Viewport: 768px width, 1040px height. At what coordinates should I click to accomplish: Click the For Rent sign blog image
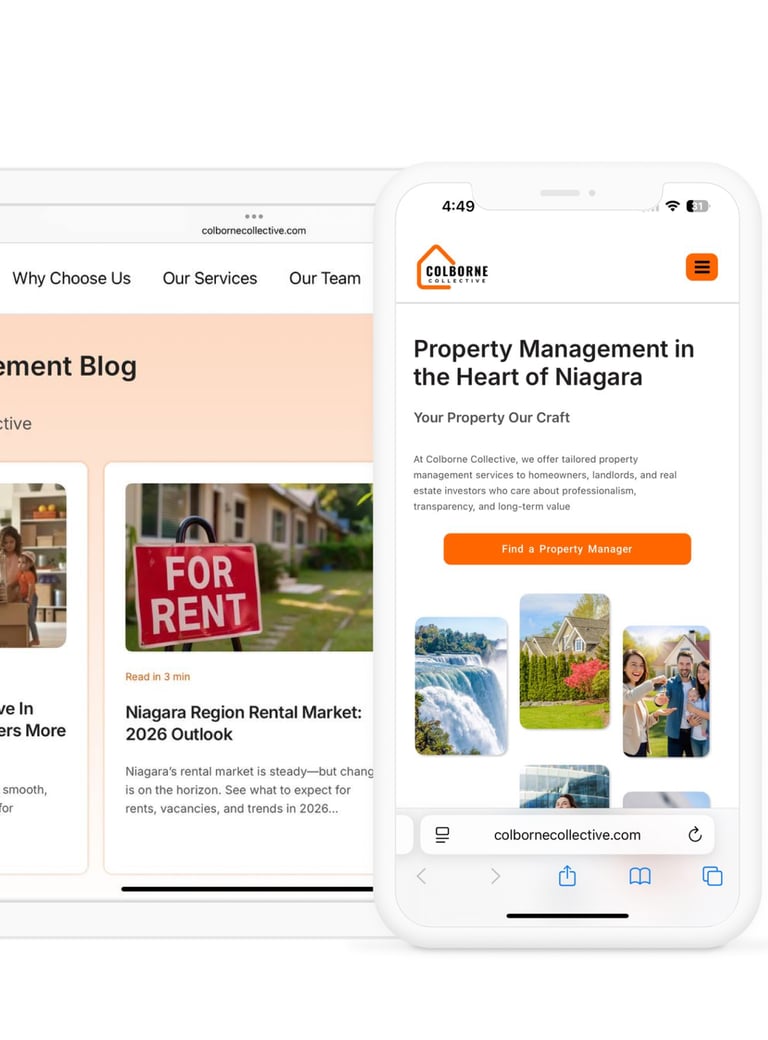[x=249, y=567]
